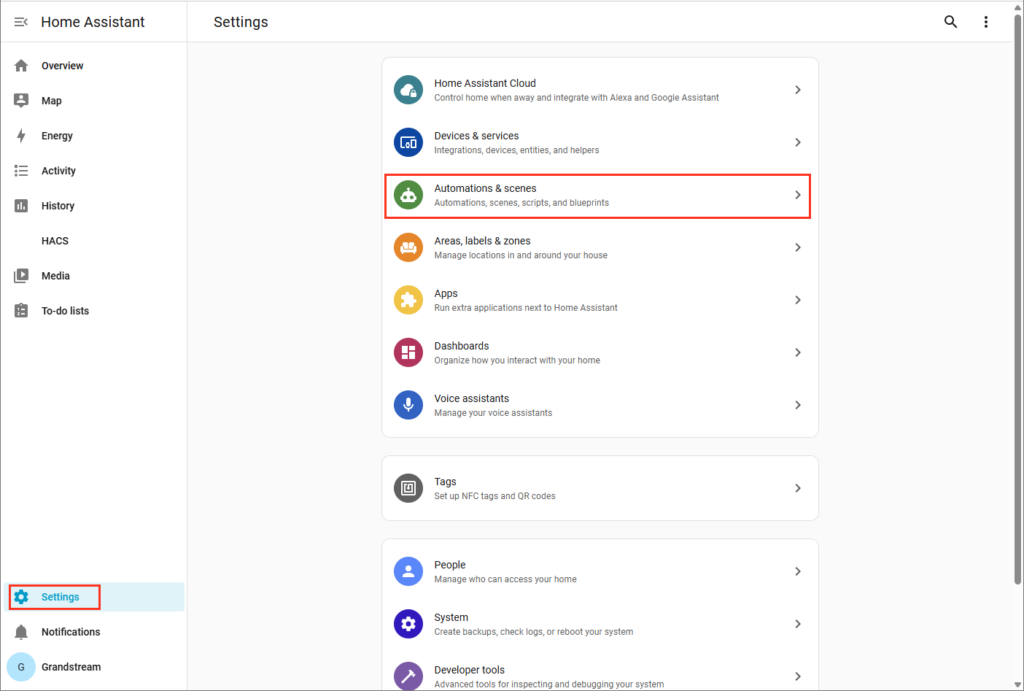
Task: Click the Areas, labels & zones sofa icon
Action: (408, 248)
